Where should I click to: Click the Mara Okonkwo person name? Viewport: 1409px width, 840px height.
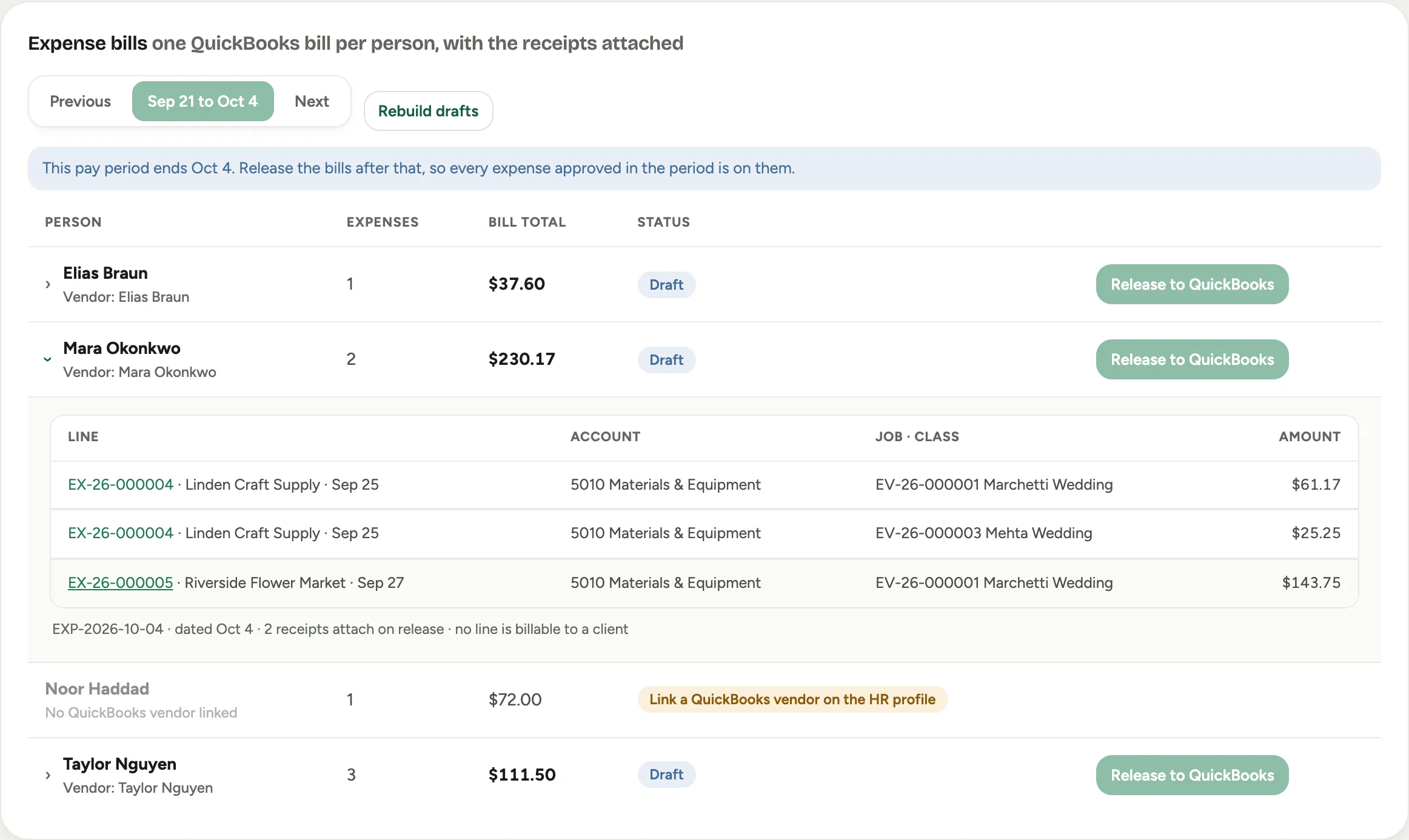(x=122, y=348)
